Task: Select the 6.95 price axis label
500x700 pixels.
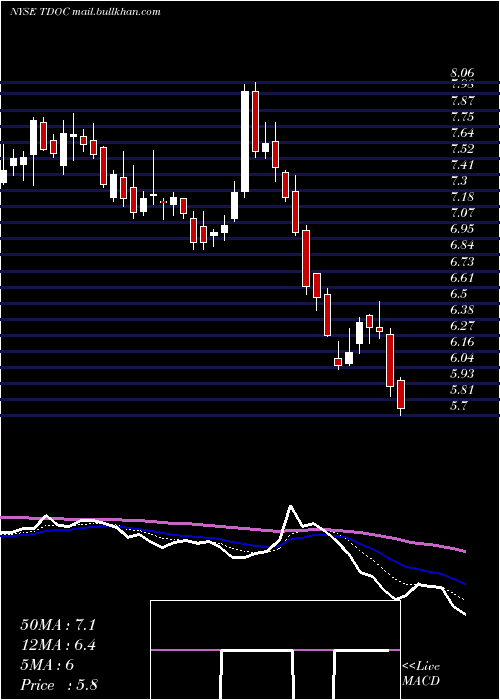Action: pos(462,229)
